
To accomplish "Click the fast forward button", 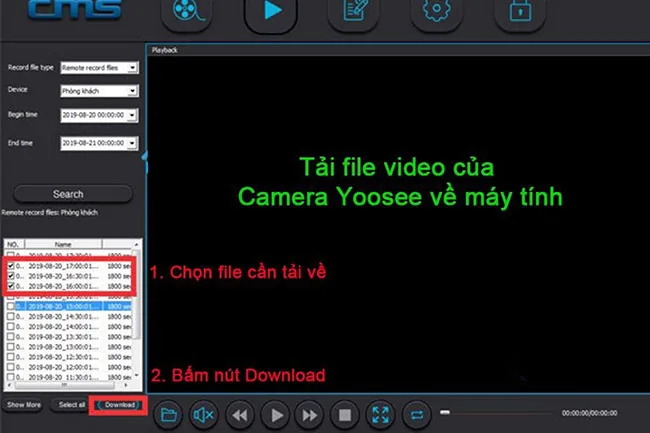I will [310, 414].
